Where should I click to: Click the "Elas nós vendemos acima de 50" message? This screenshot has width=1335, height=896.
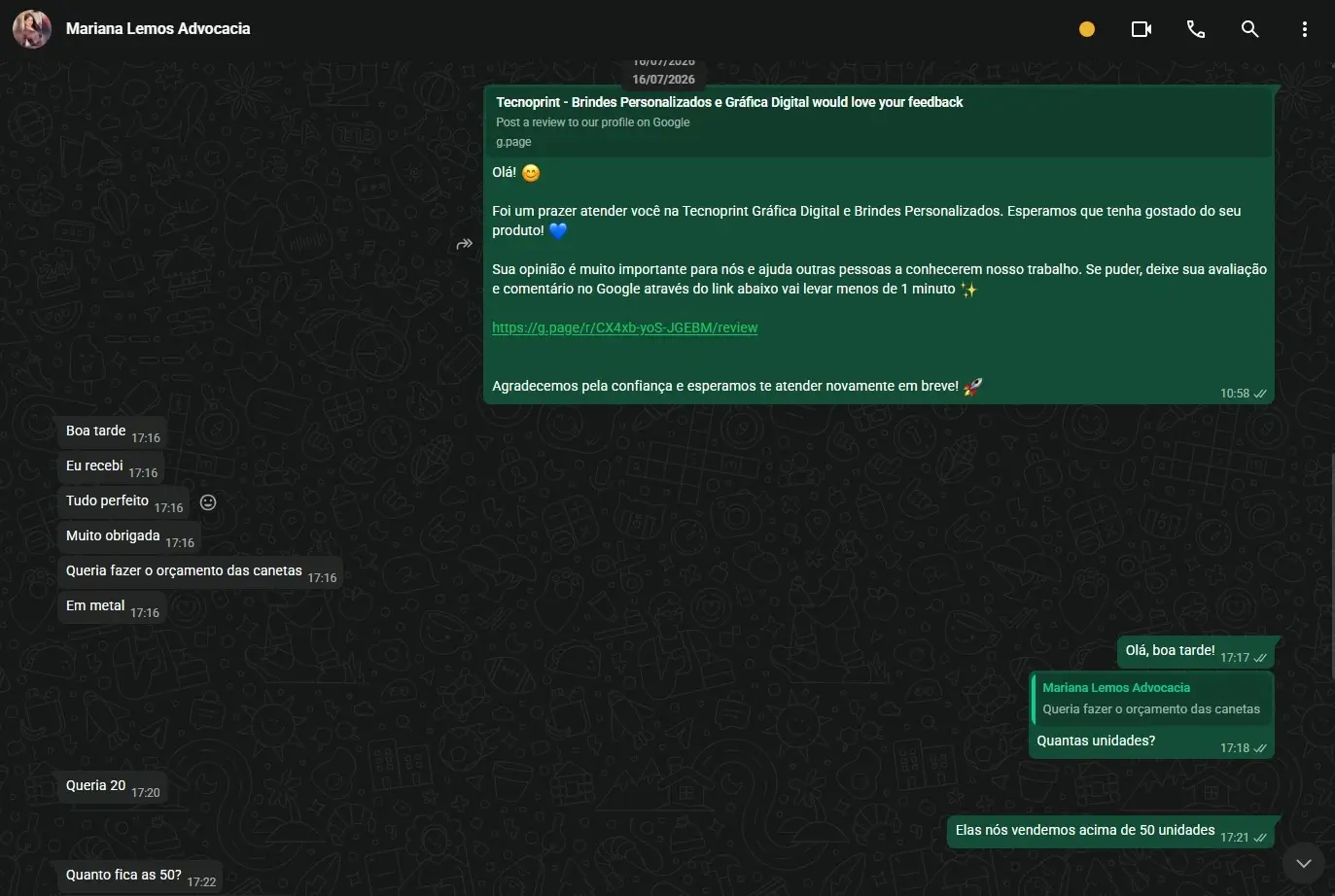[1110, 832]
